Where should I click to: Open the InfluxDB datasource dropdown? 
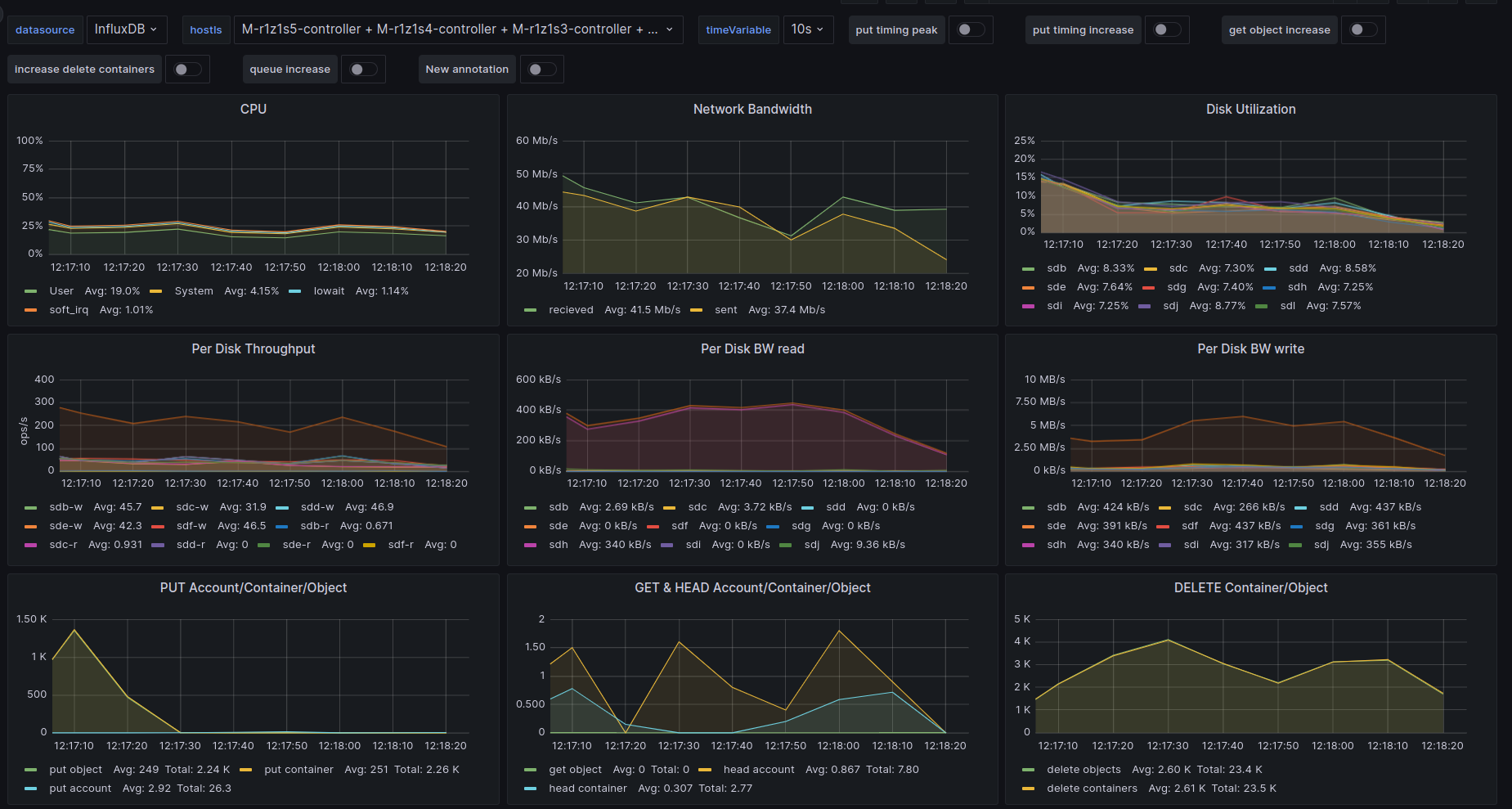click(x=126, y=29)
